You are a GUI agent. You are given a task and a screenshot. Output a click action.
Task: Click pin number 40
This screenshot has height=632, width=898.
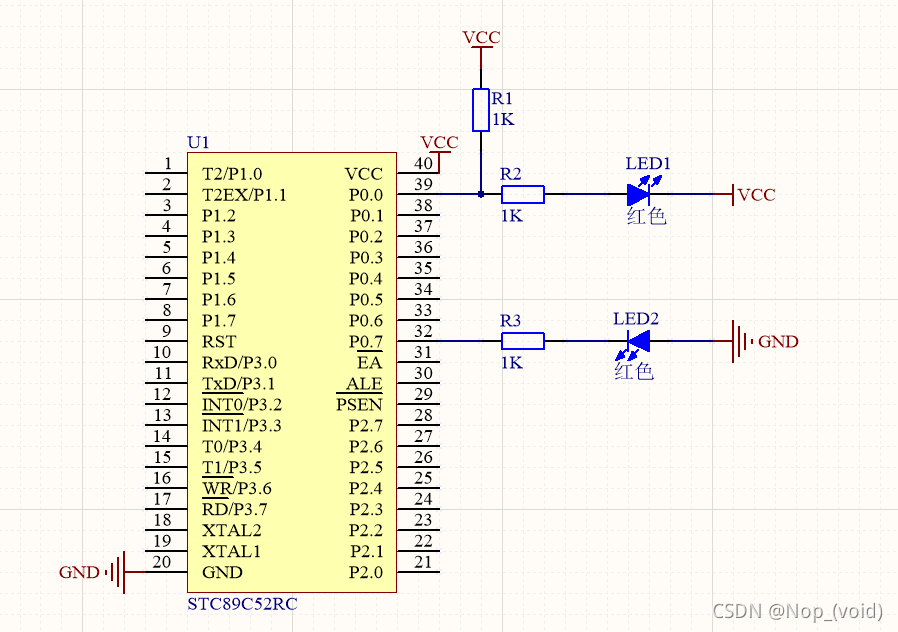[423, 163]
